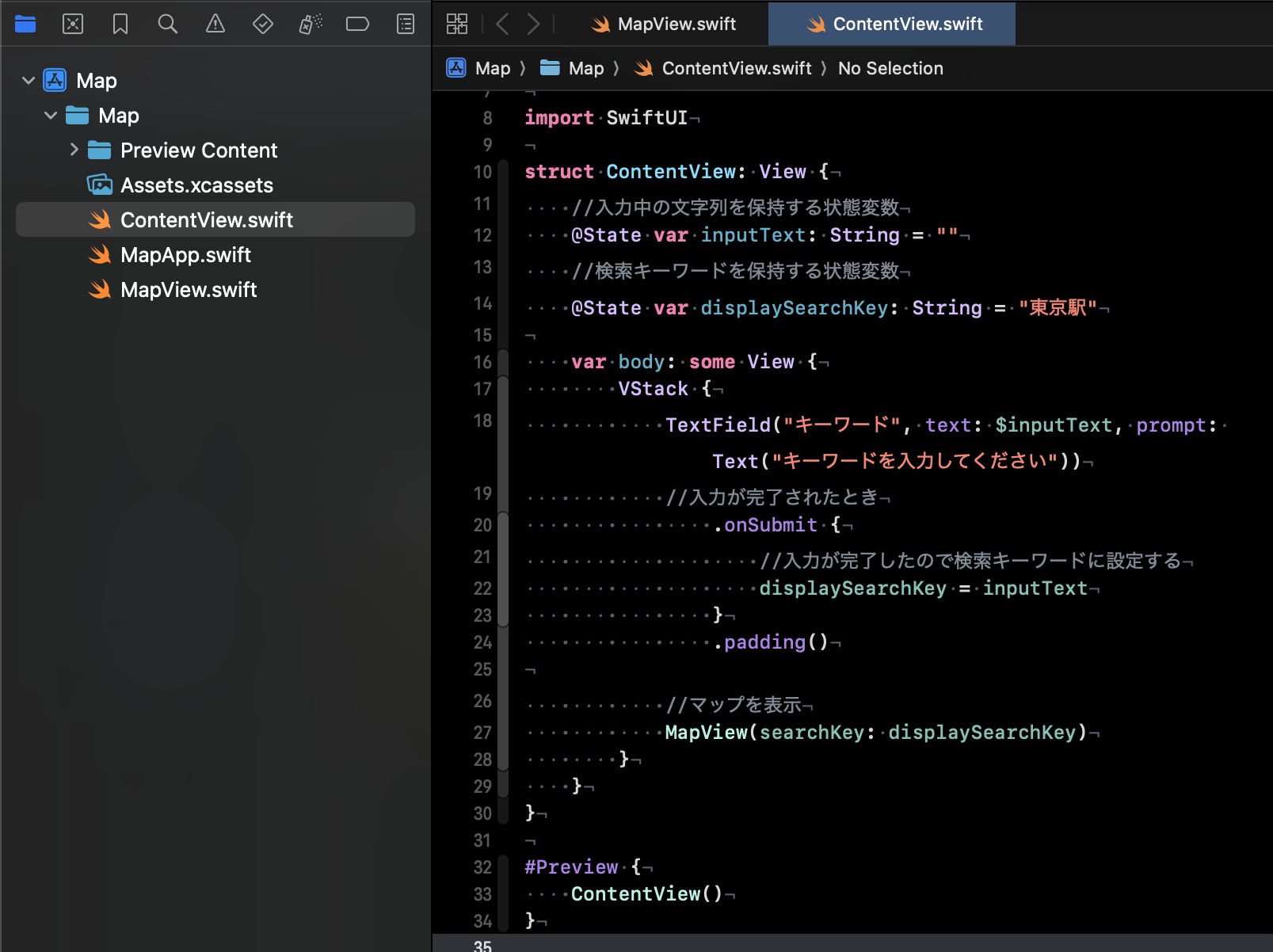Go forward in editor history
The image size is (1273, 952).
(534, 25)
